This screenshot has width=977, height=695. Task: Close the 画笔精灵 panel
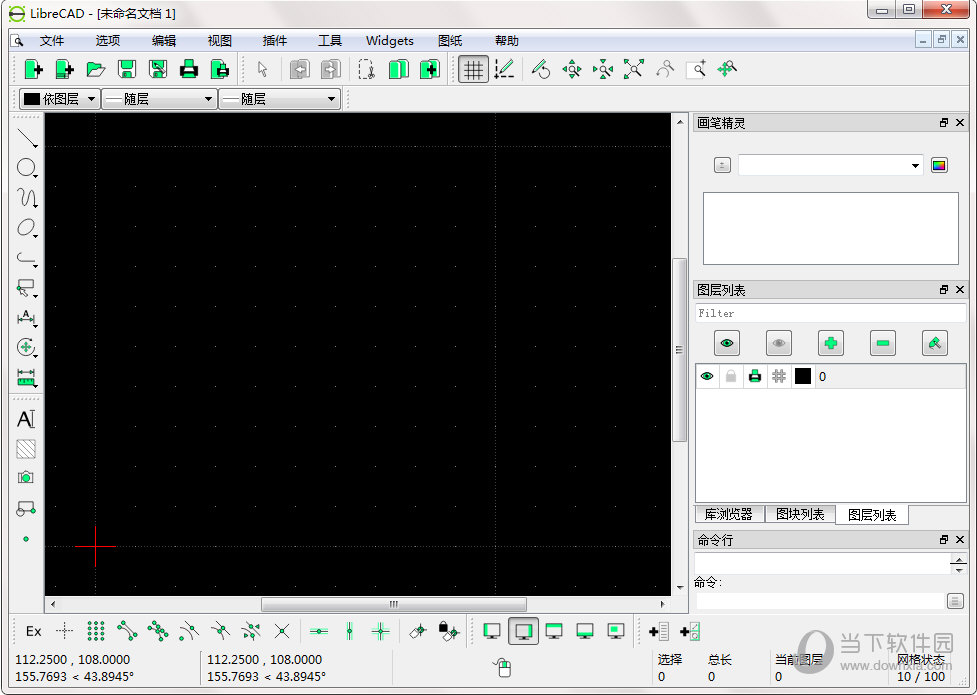(x=960, y=123)
